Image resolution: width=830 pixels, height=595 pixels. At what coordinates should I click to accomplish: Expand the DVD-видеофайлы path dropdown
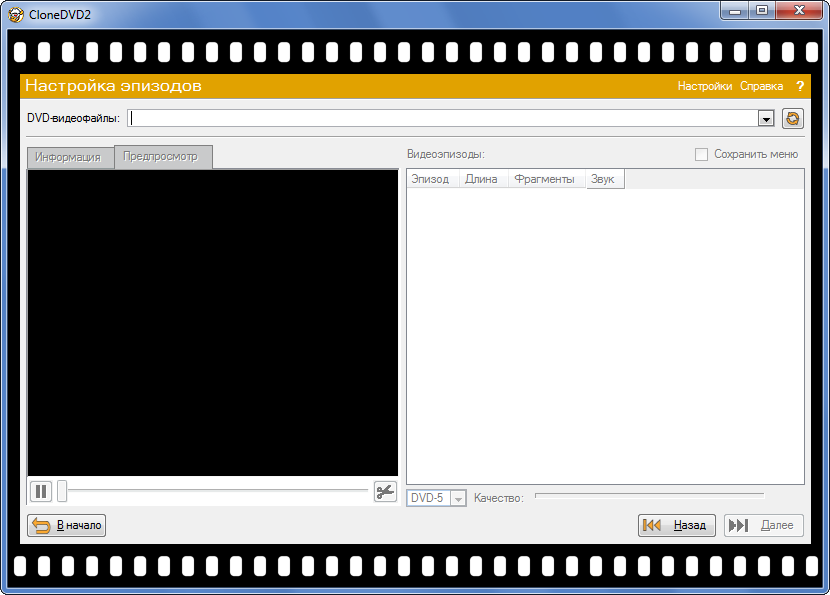click(x=766, y=119)
